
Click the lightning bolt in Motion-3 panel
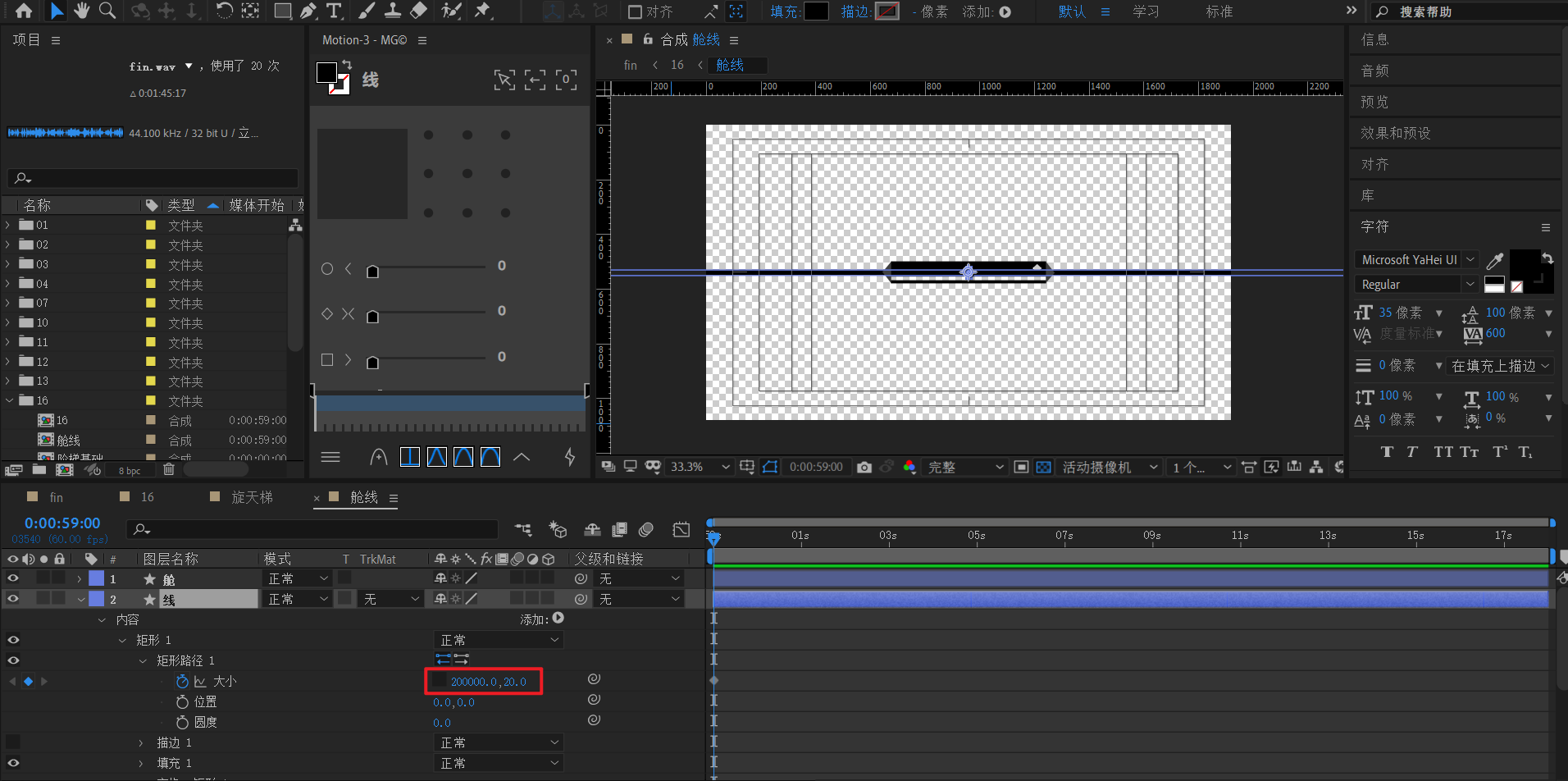570,457
